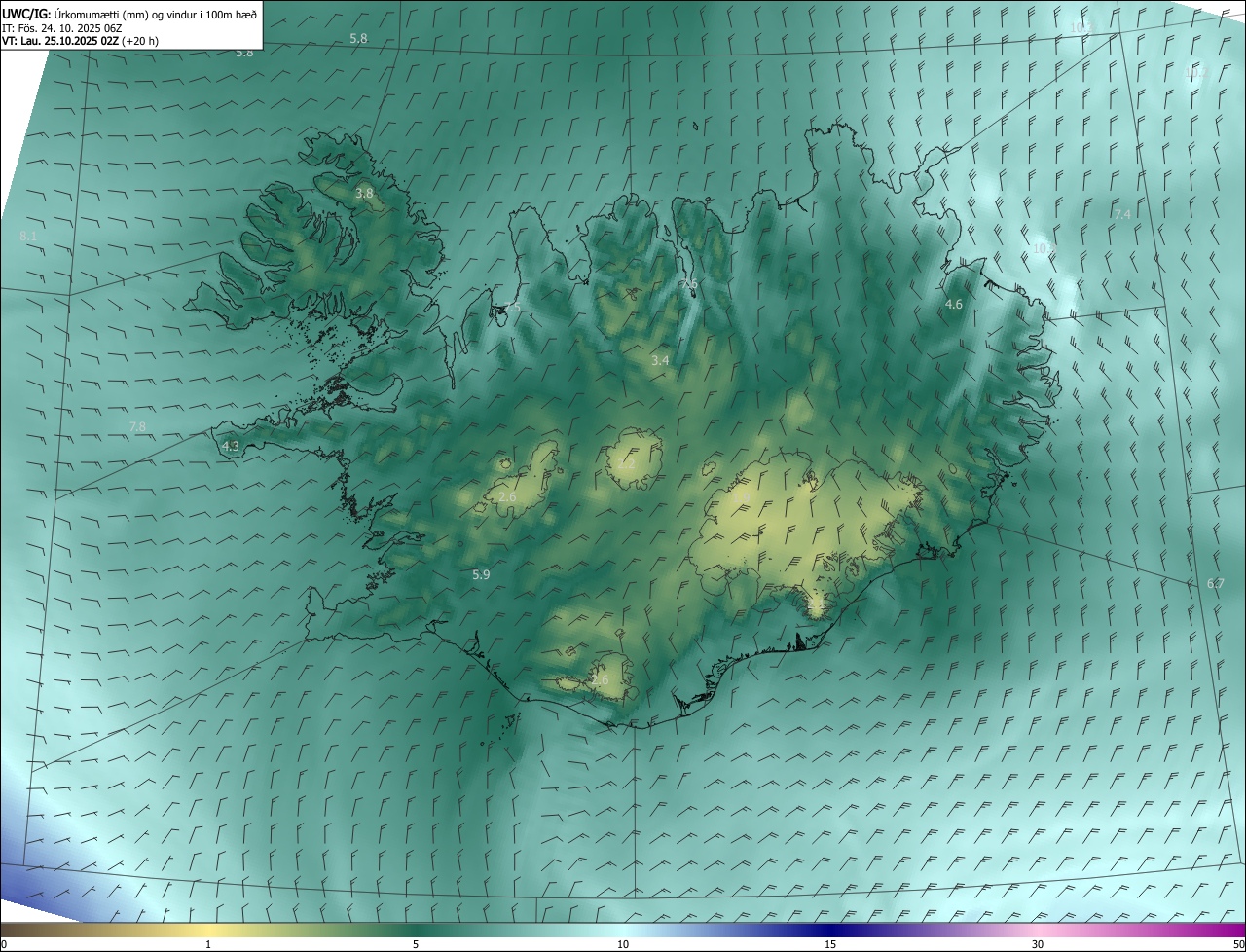Click the UWC/IG Úrkomumætti title line
The width and height of the screenshot is (1246, 952).
click(x=129, y=13)
